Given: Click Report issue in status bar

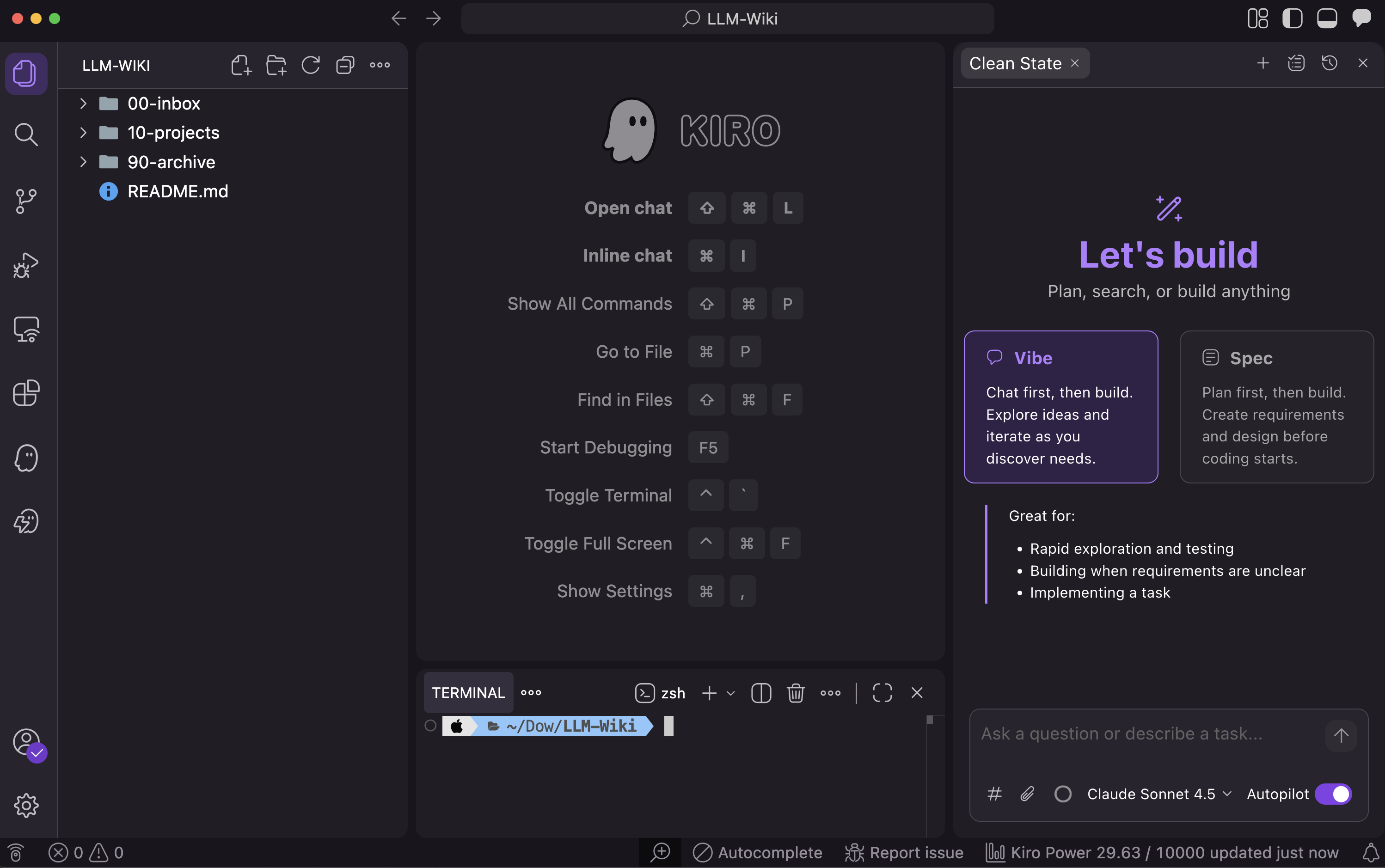Looking at the screenshot, I should click(x=904, y=852).
